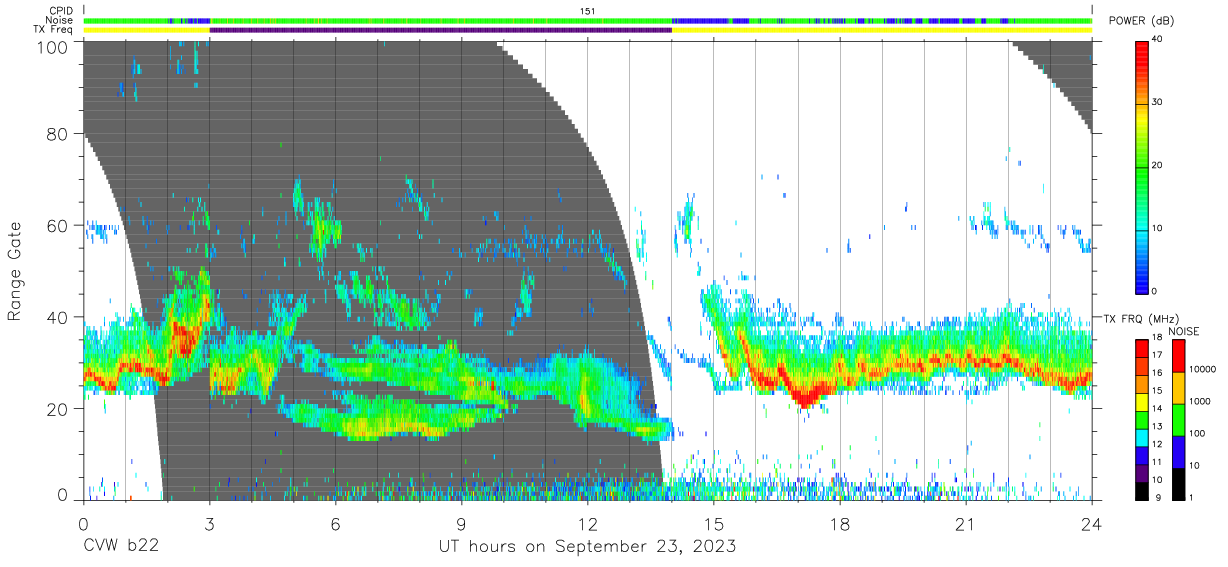
Task: Click the TX FRQ color scale bar
Action: (x=1142, y=419)
